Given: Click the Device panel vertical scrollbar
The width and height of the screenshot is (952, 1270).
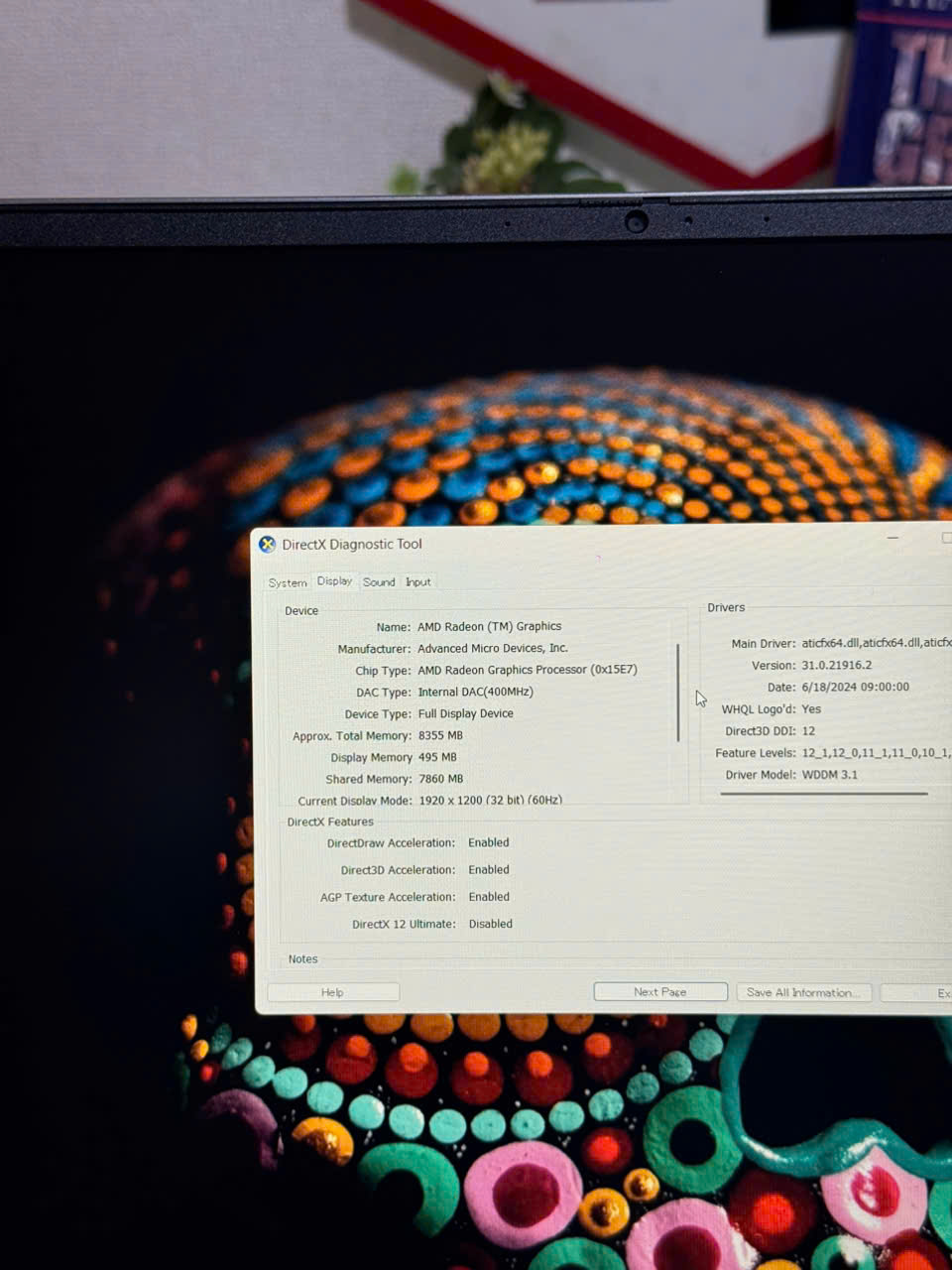Looking at the screenshot, I should coord(678,693).
